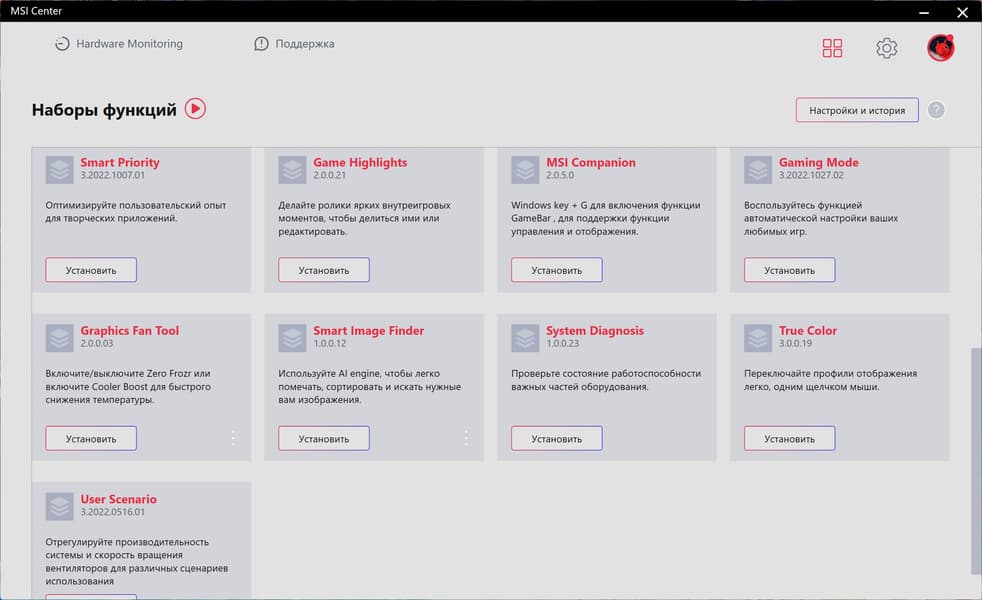This screenshot has height=600, width=982.
Task: Open Graphics Fan Tool more options dots
Action: click(x=233, y=438)
